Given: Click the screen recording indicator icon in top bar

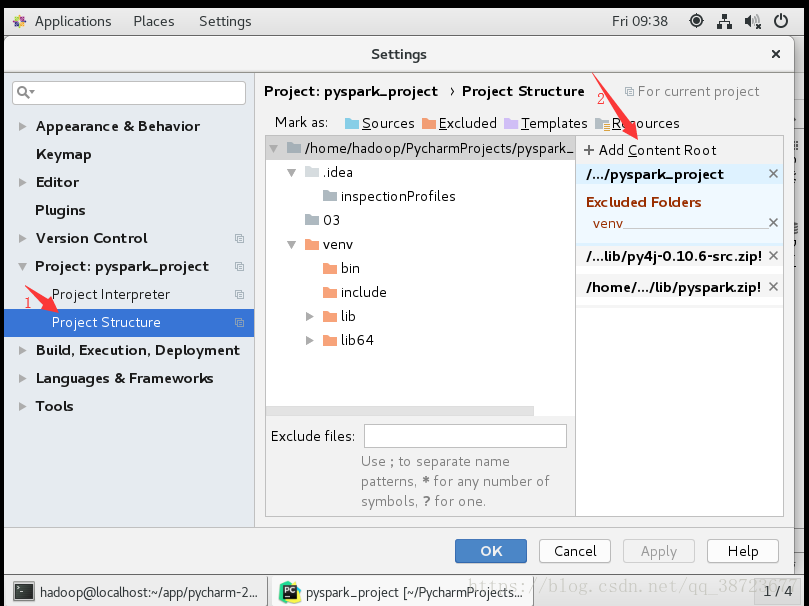Looking at the screenshot, I should click(696, 21).
